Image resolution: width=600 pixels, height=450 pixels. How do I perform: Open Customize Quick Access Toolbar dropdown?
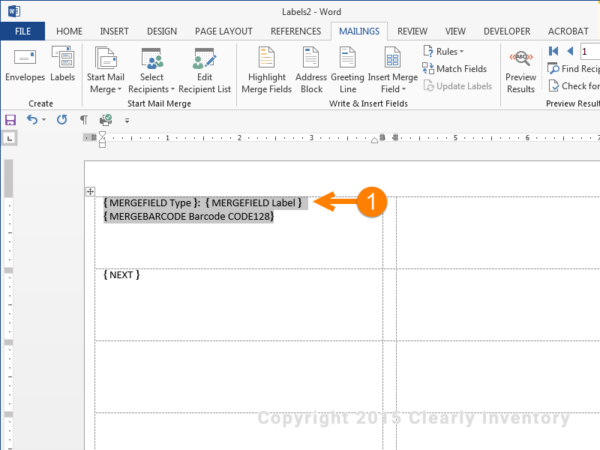[x=127, y=121]
